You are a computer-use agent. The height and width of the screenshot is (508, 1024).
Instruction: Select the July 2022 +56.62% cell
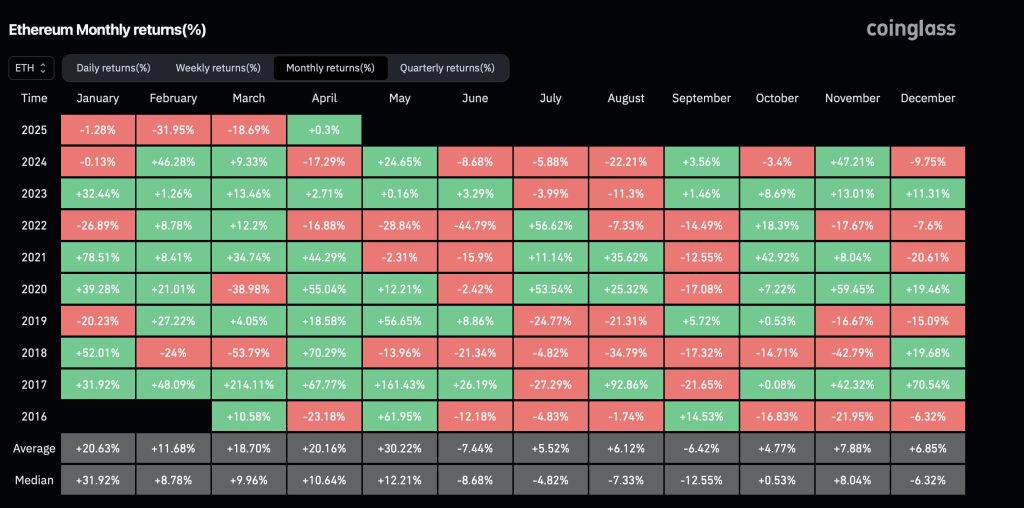click(550, 226)
